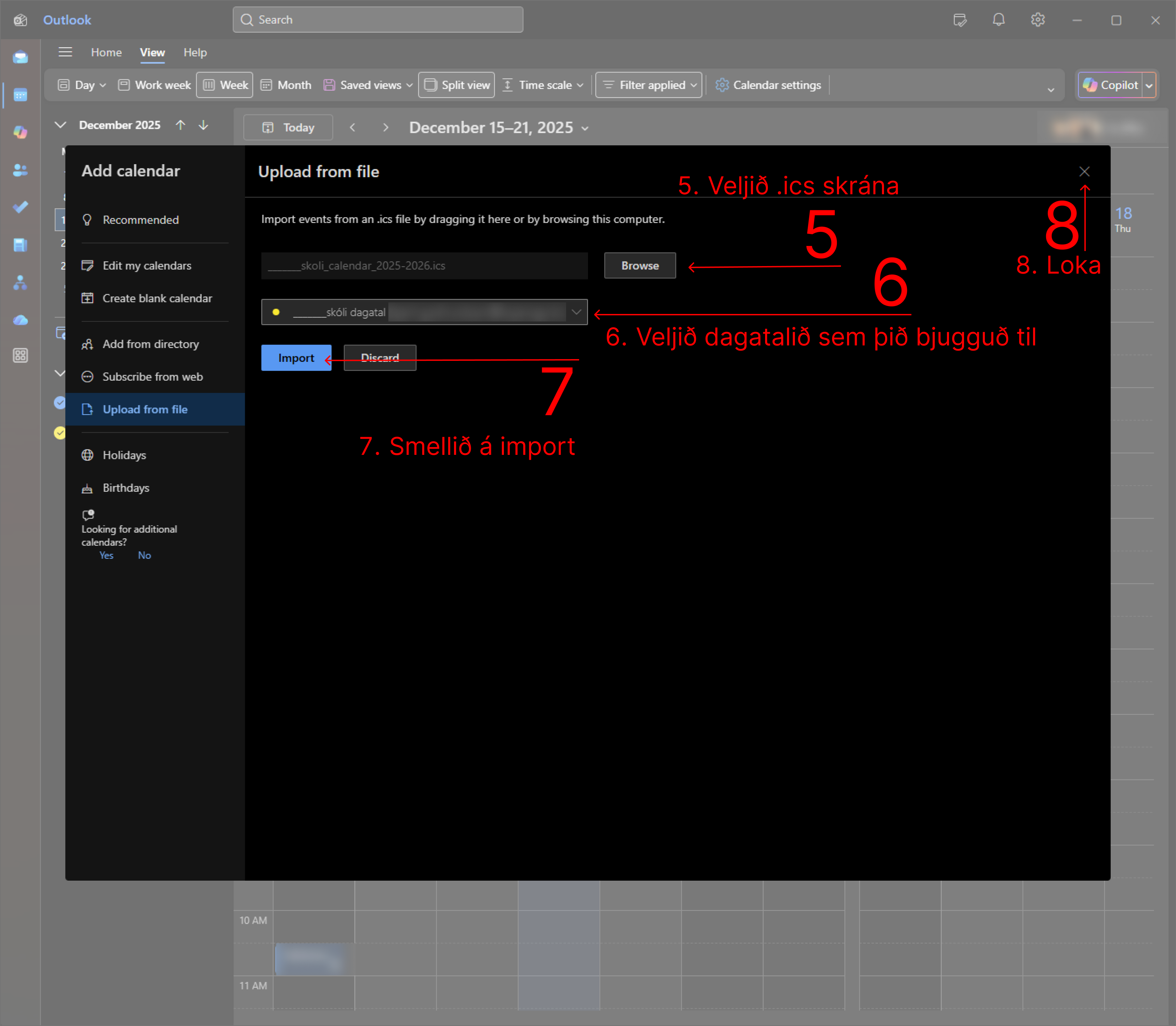Viewport: 1176px width, 1026px height.
Task: Open the People icon in sidebar
Action: coord(20,170)
